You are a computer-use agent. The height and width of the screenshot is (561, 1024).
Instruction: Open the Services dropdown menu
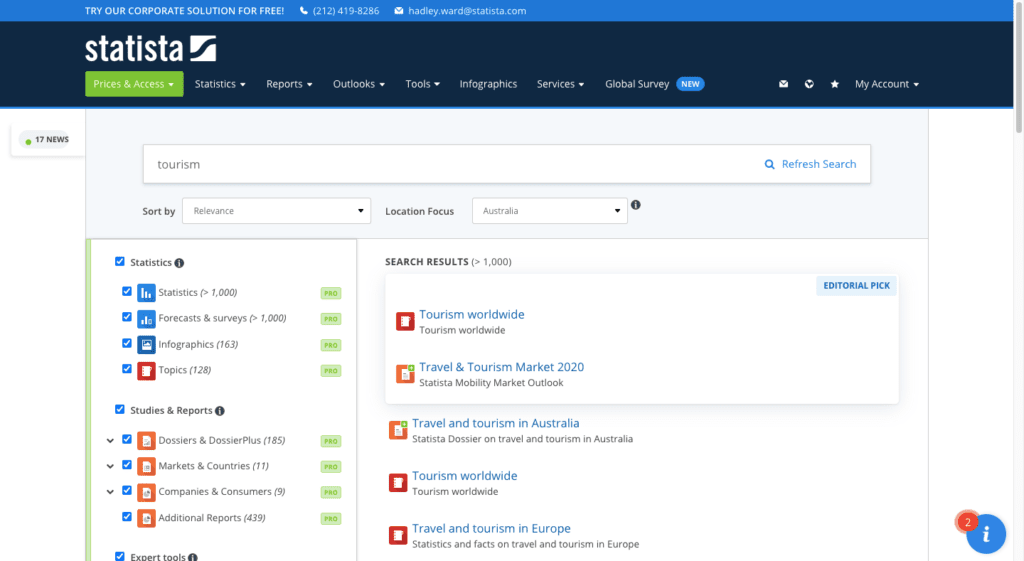click(560, 84)
